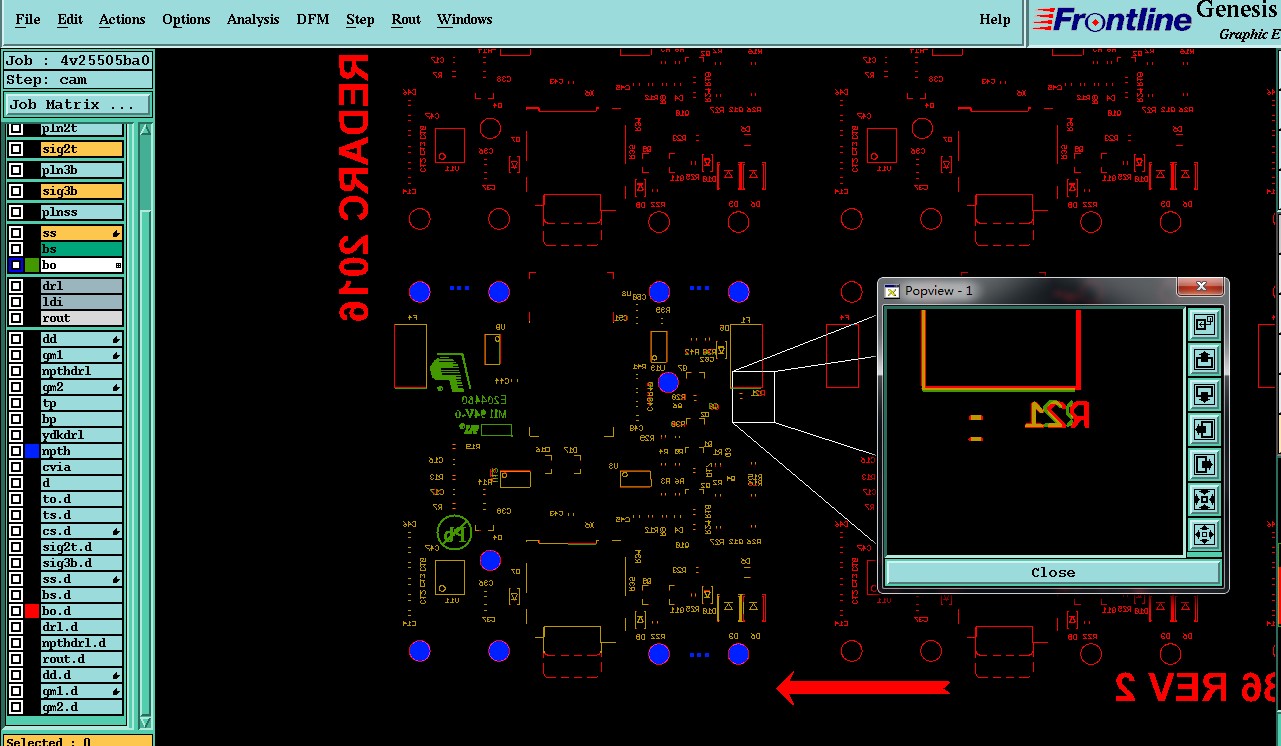1281x746 pixels.
Task: Select the to.d layer row
Action: click(81, 499)
